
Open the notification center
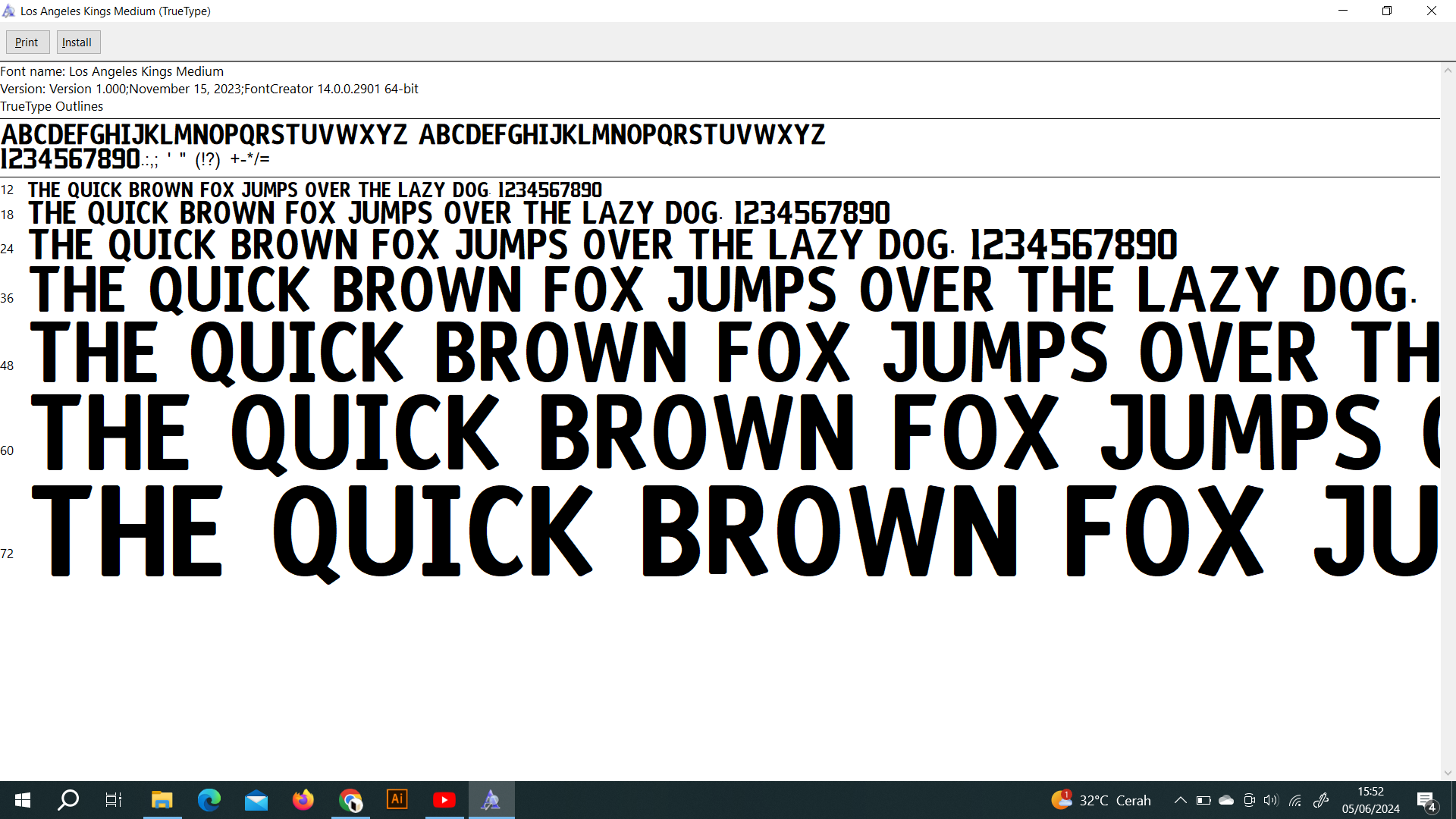[1426, 800]
